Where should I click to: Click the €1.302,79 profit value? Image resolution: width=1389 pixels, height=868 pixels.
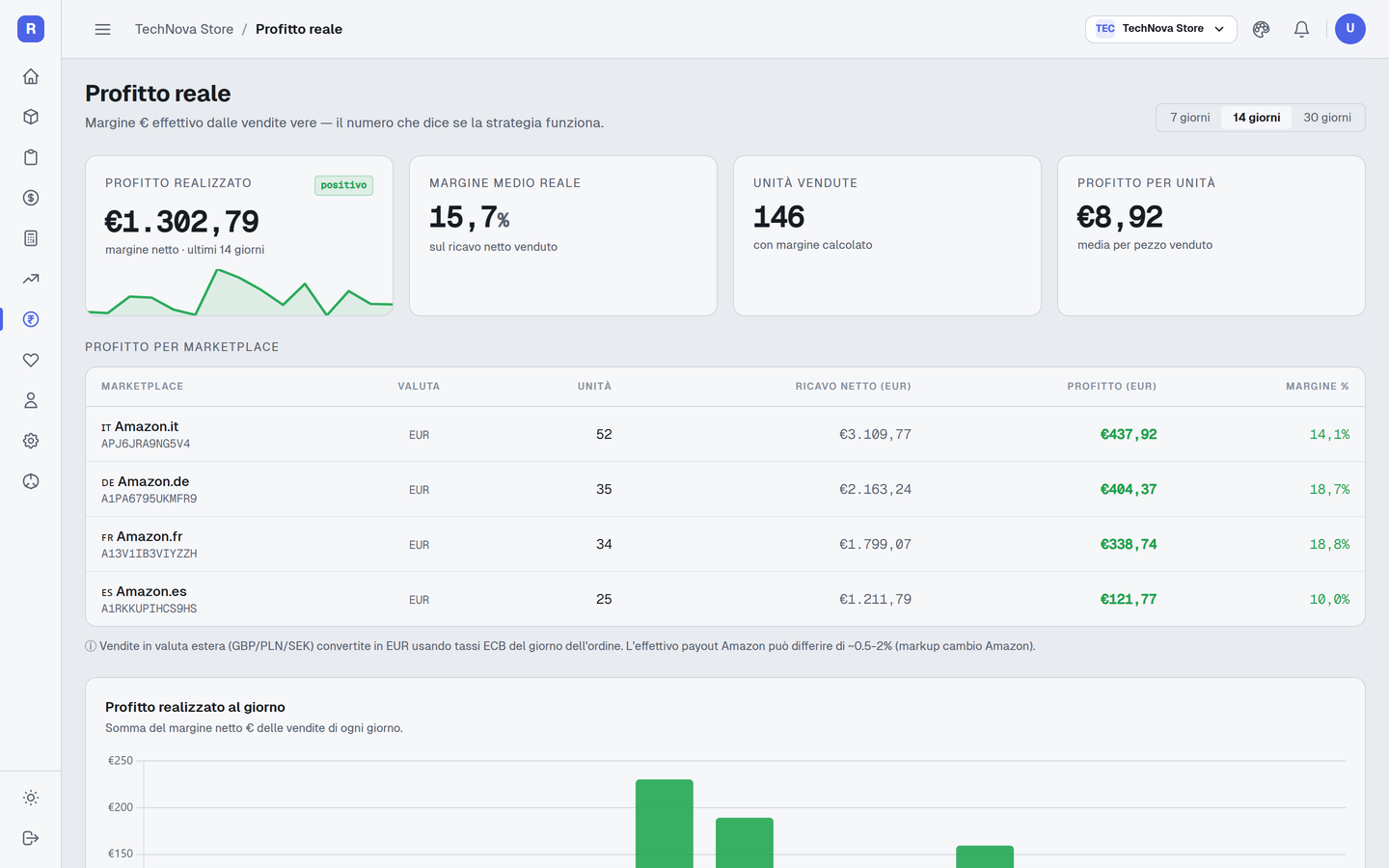pos(182,222)
